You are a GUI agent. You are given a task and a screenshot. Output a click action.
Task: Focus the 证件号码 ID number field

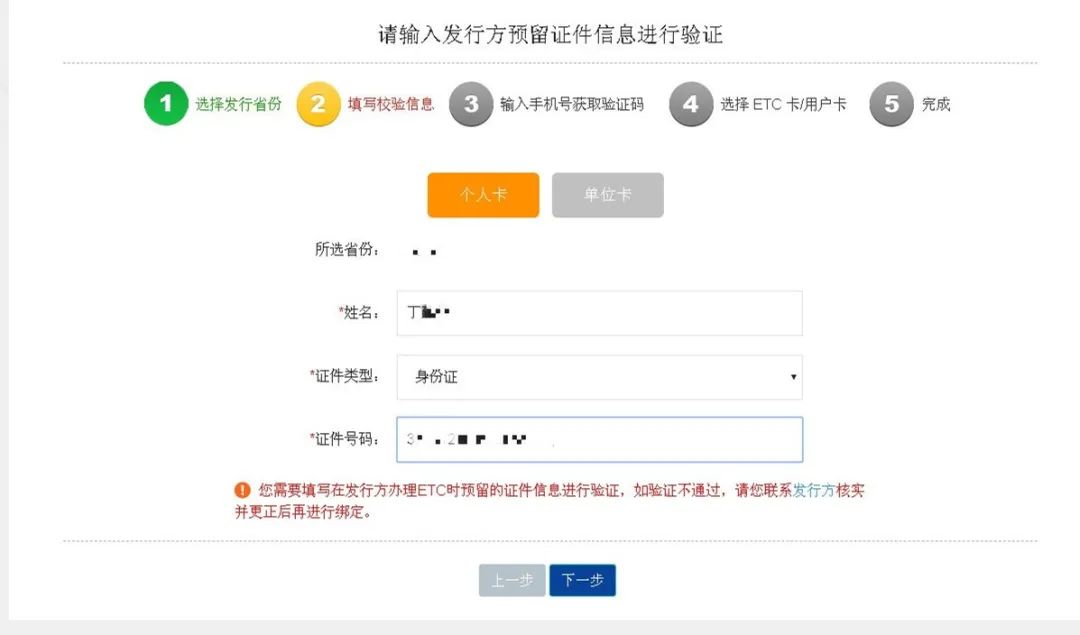tap(599, 439)
